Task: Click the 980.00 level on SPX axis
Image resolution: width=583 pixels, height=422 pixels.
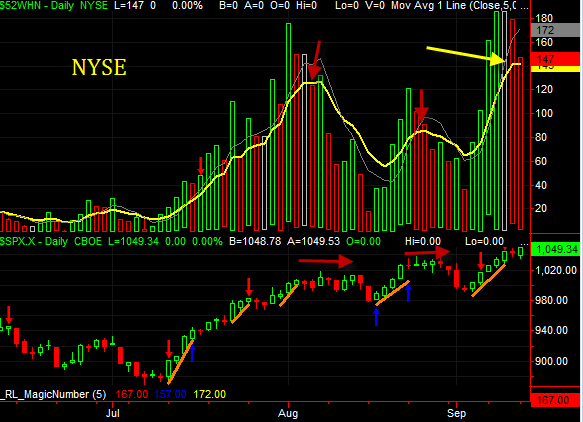Action: tap(551, 300)
